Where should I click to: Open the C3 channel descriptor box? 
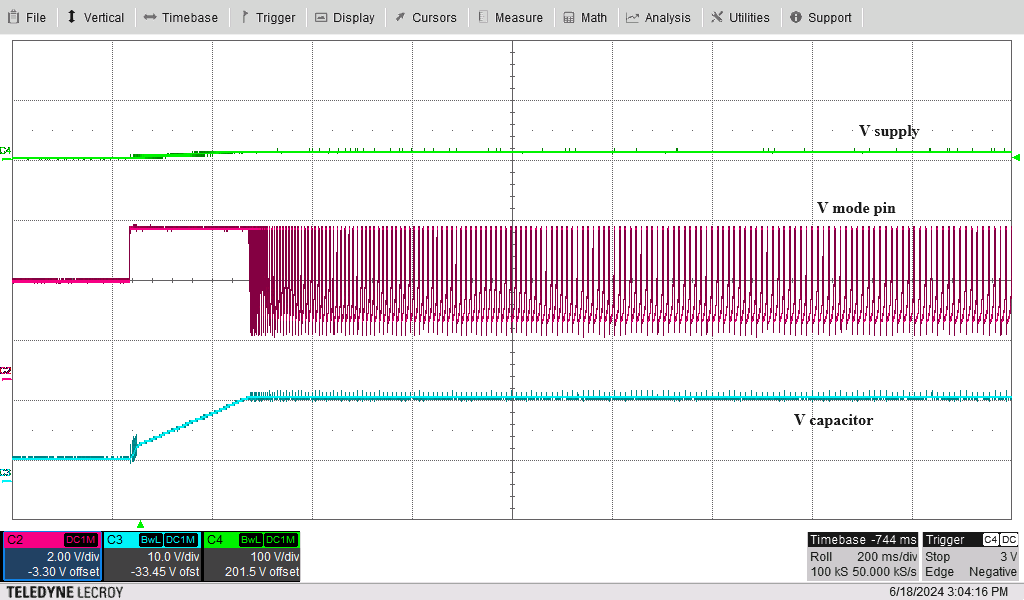pos(151,556)
